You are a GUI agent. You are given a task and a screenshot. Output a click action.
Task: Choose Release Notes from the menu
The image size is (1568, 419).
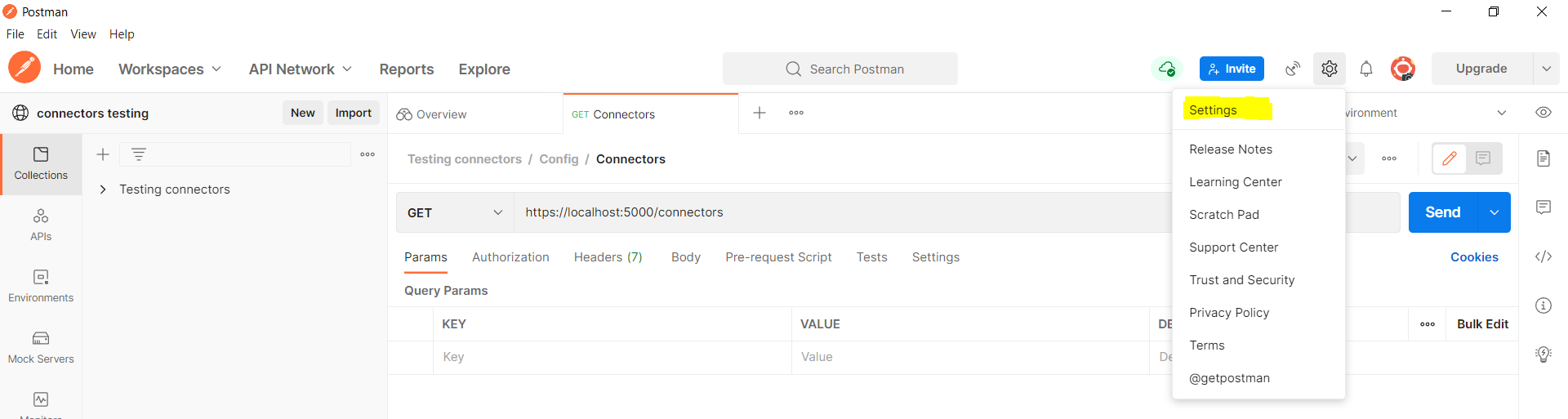[x=1231, y=149]
